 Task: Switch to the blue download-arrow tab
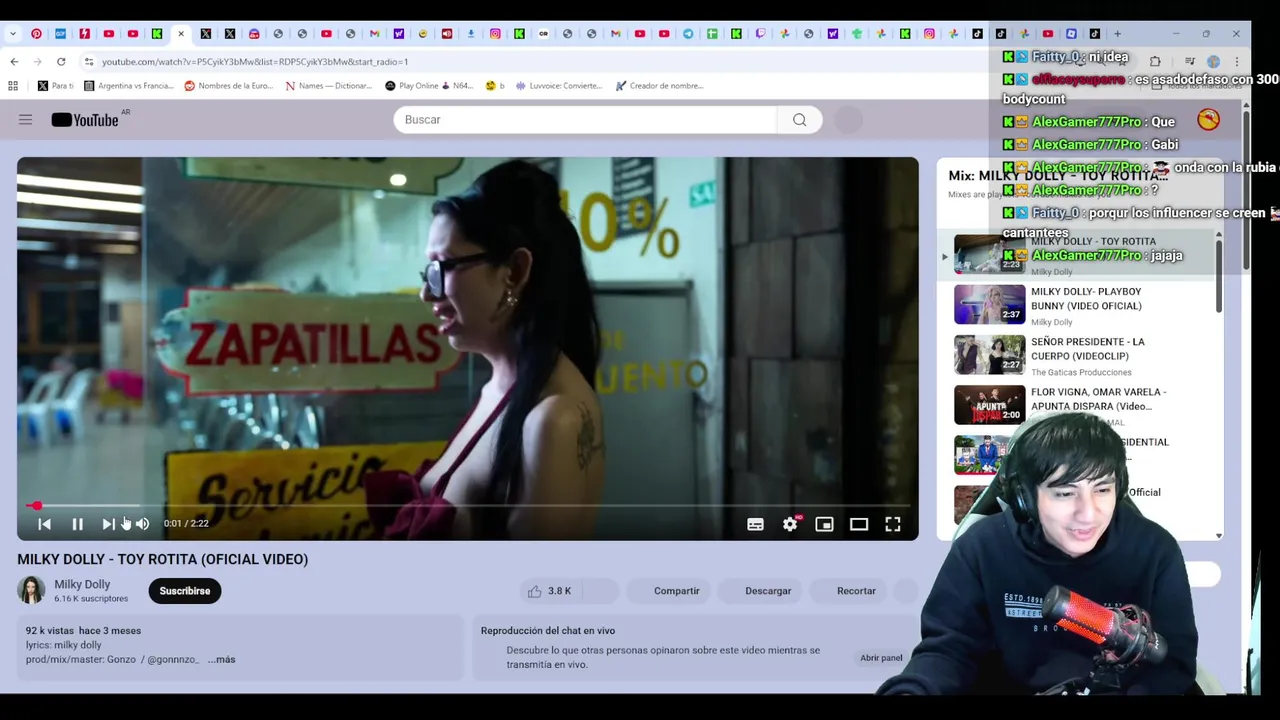[x=471, y=34]
